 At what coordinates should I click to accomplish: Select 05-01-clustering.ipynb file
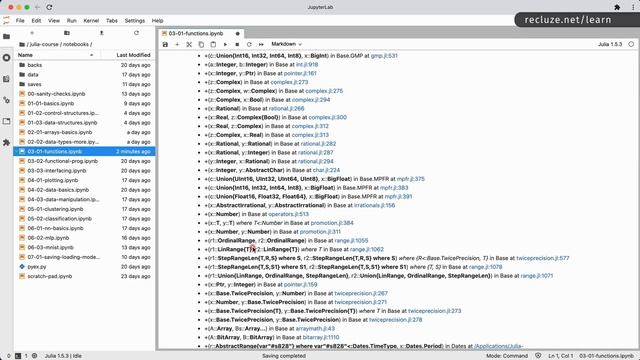tap(85, 209)
